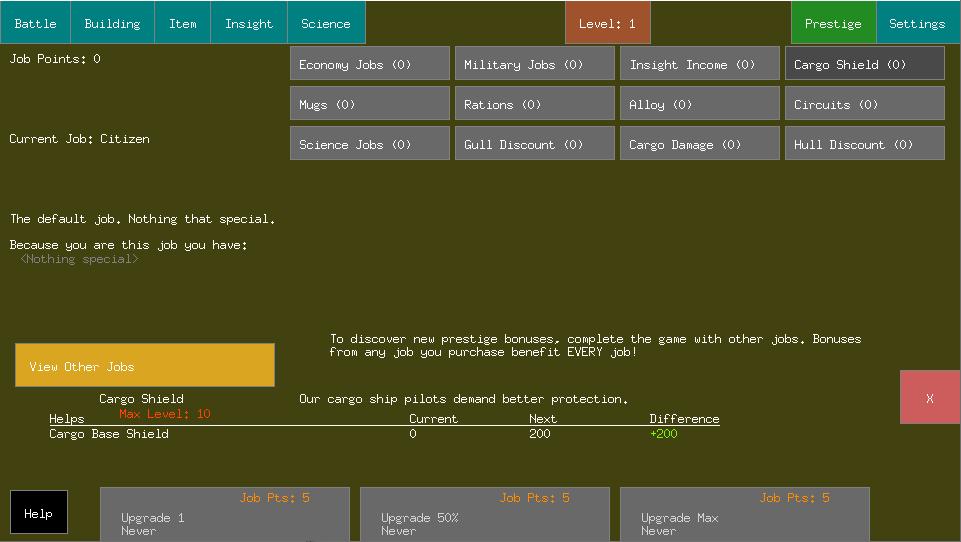Screen dimensions: 961x542
Task: Open Gull Discount bonus details
Action: [534, 143]
